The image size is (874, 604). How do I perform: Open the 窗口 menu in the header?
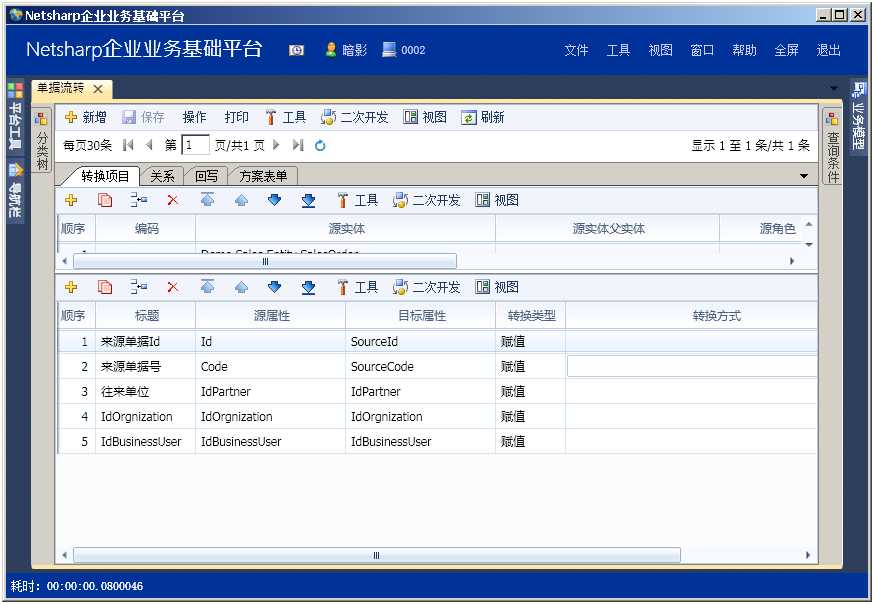(x=702, y=50)
